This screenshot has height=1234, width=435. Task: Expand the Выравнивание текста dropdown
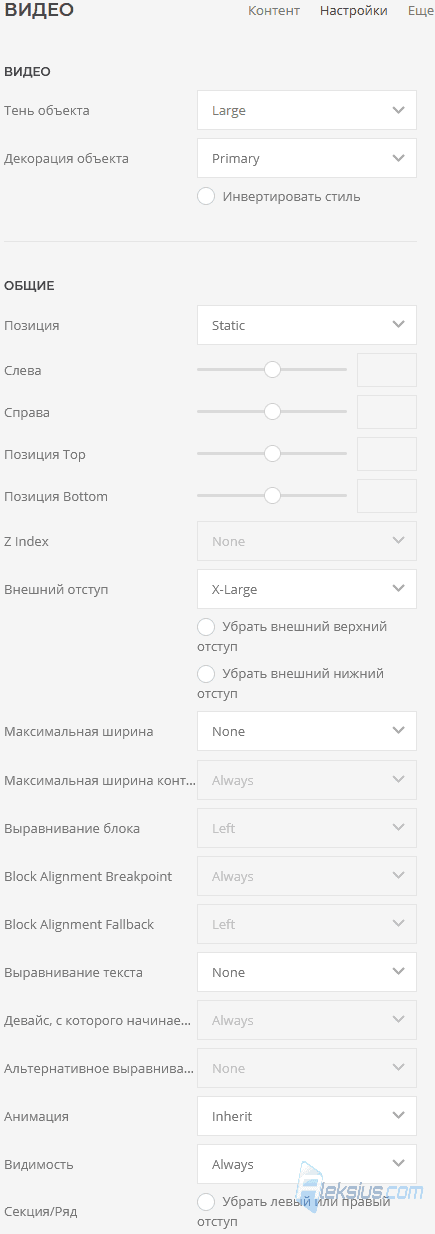(307, 972)
